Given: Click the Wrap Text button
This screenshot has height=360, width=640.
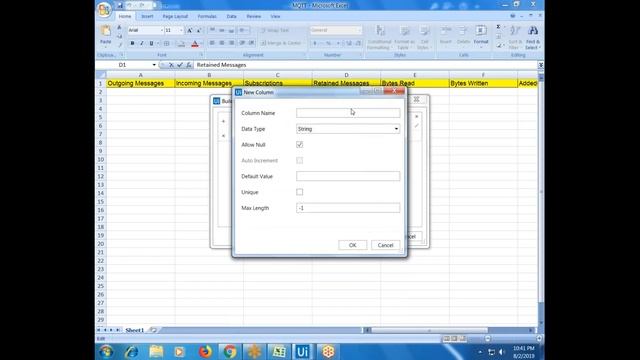Looking at the screenshot, I should pyautogui.click(x=276, y=30).
